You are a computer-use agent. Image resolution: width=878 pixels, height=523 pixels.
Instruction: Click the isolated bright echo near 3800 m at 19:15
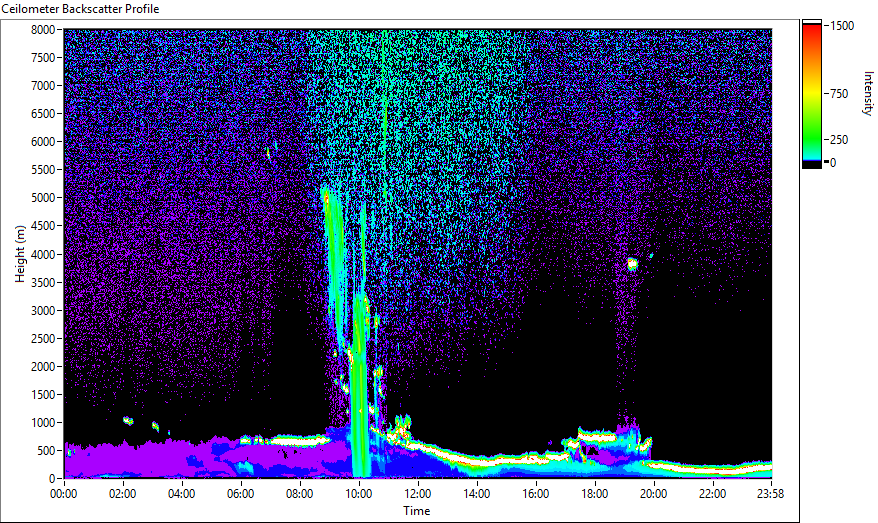(633, 264)
